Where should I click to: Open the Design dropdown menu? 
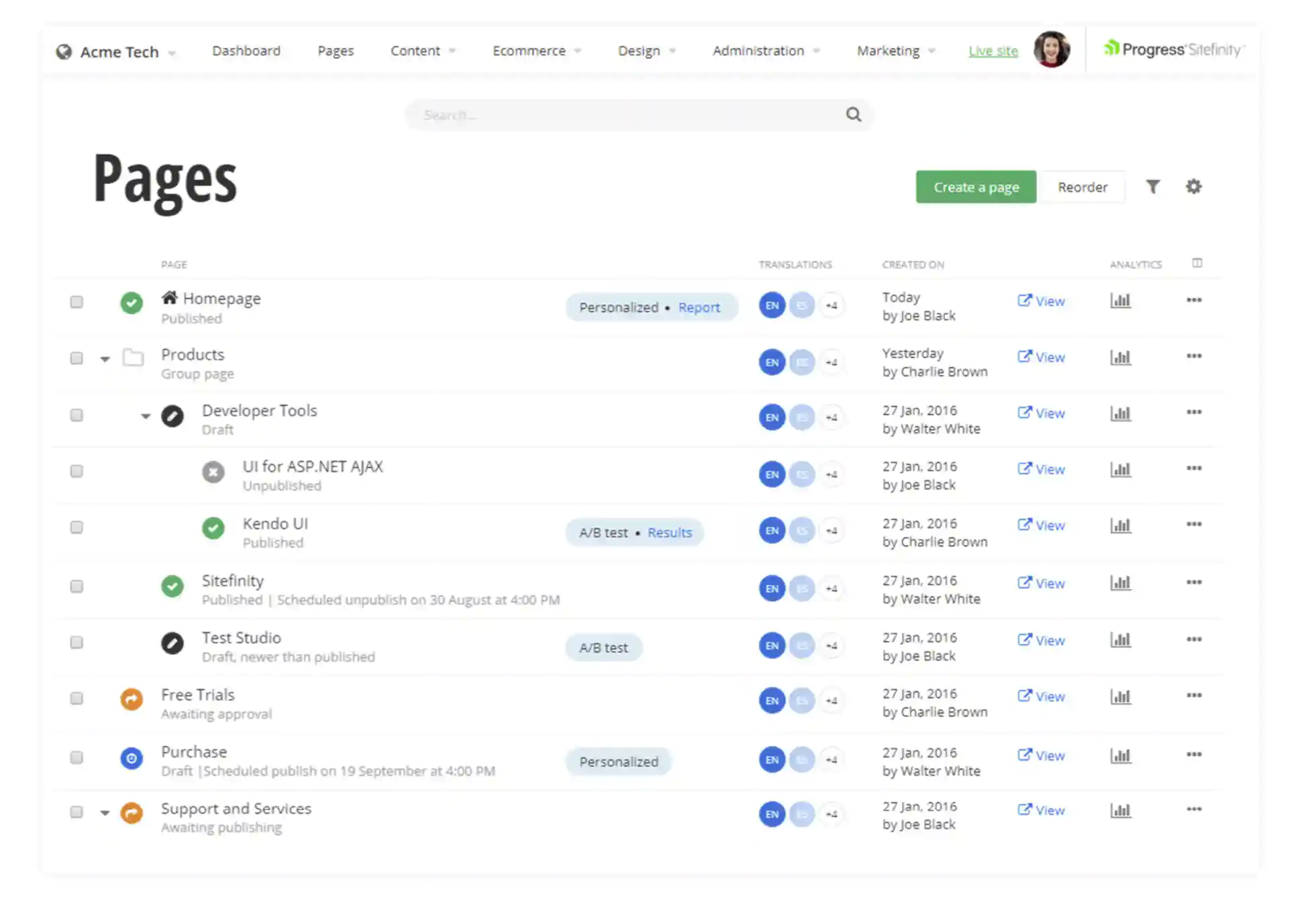coord(647,51)
